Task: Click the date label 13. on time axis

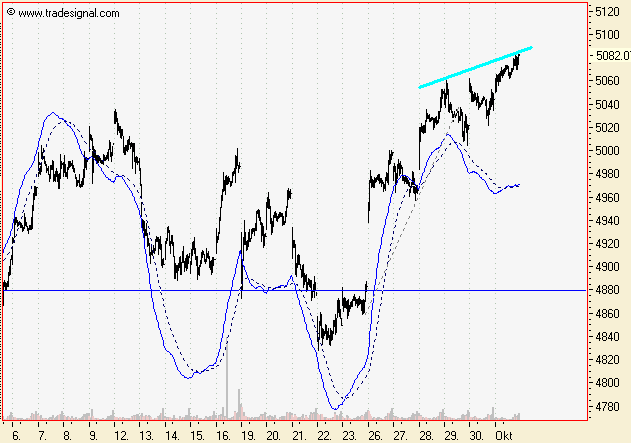Action: pos(146,436)
